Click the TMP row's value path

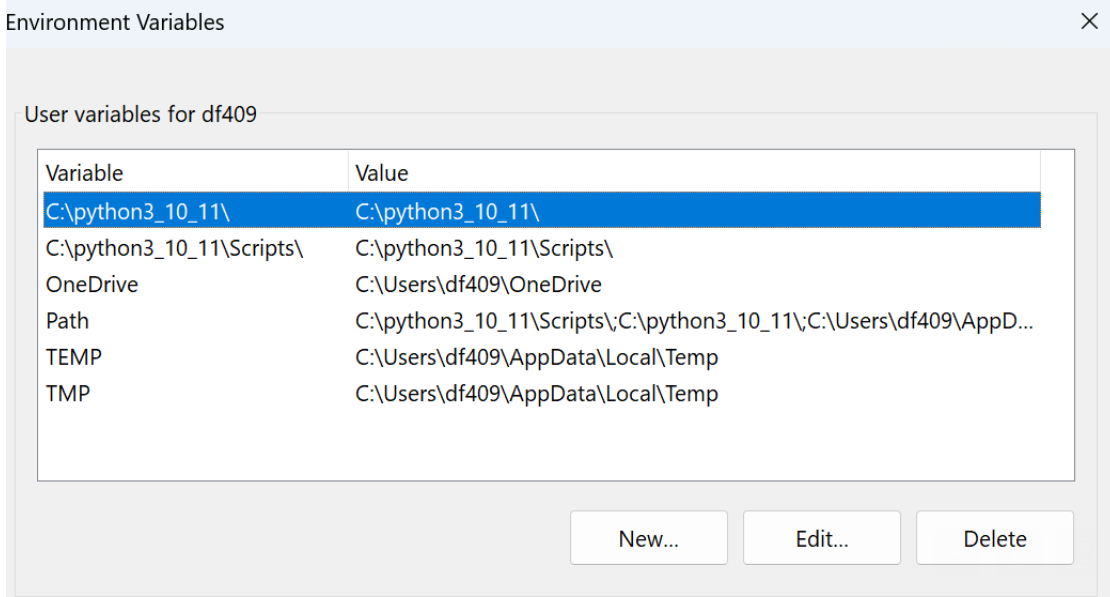(537, 394)
